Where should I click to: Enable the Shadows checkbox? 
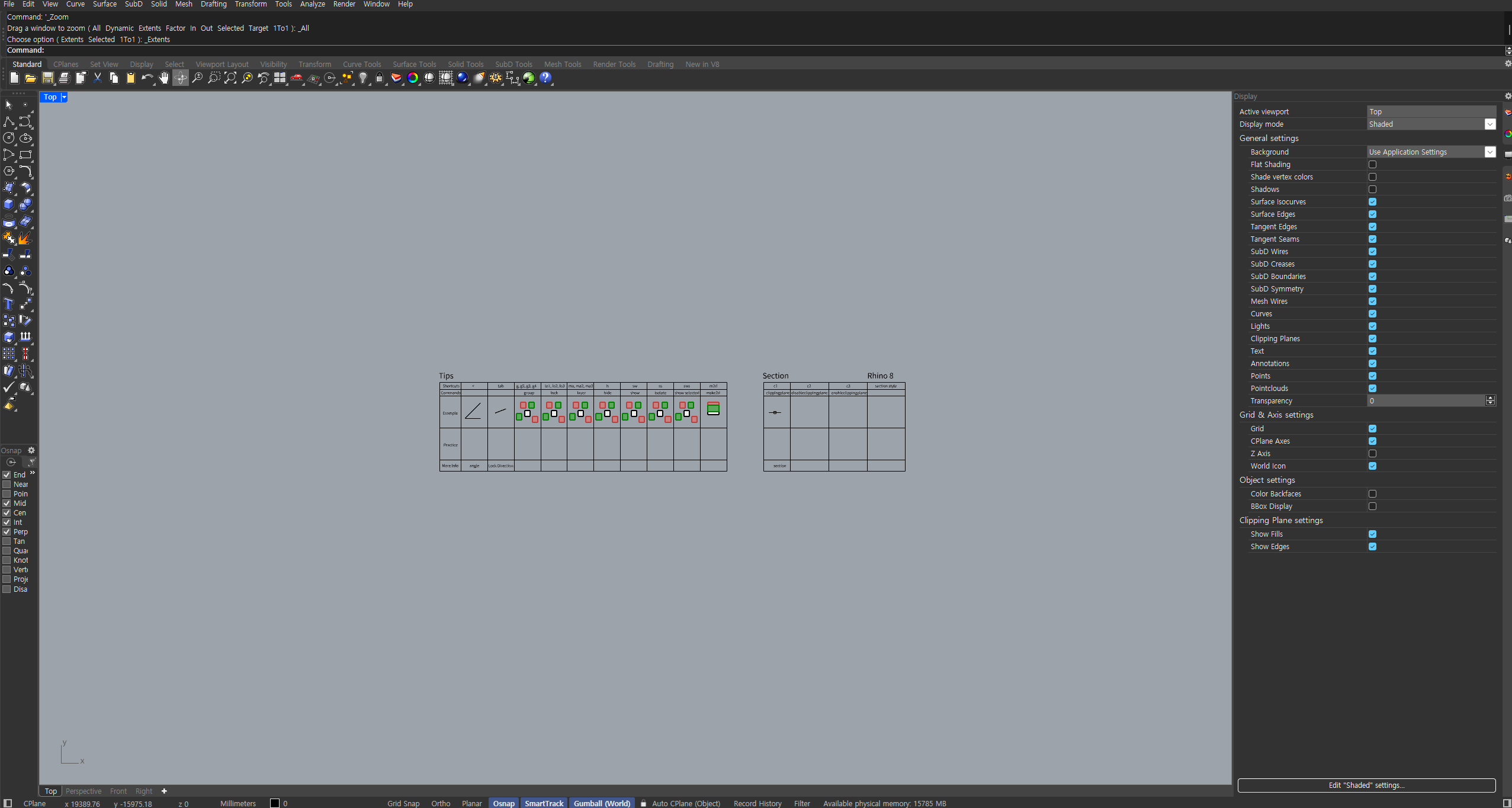click(x=1372, y=190)
